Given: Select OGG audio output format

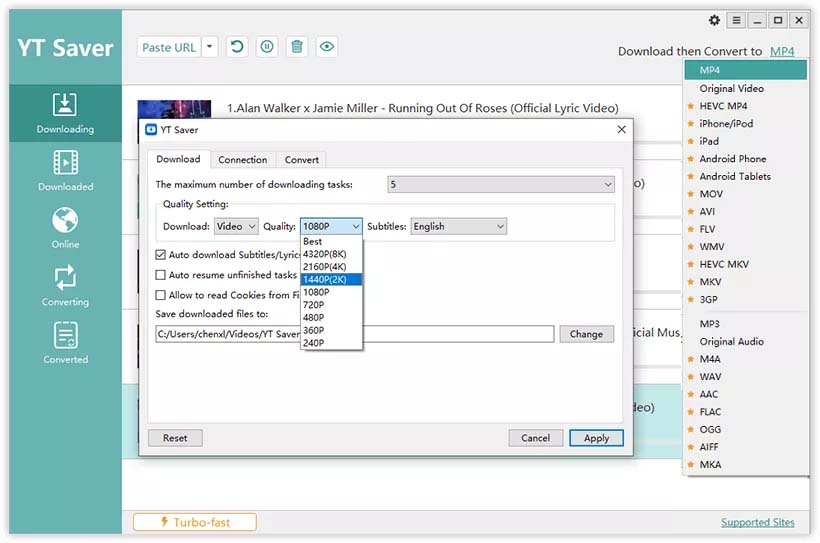Looking at the screenshot, I should (746, 429).
